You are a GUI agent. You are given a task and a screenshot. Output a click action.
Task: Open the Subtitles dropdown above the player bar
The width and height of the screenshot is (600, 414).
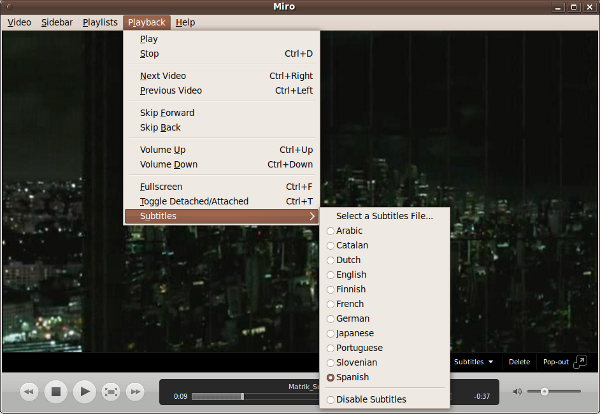[474, 362]
